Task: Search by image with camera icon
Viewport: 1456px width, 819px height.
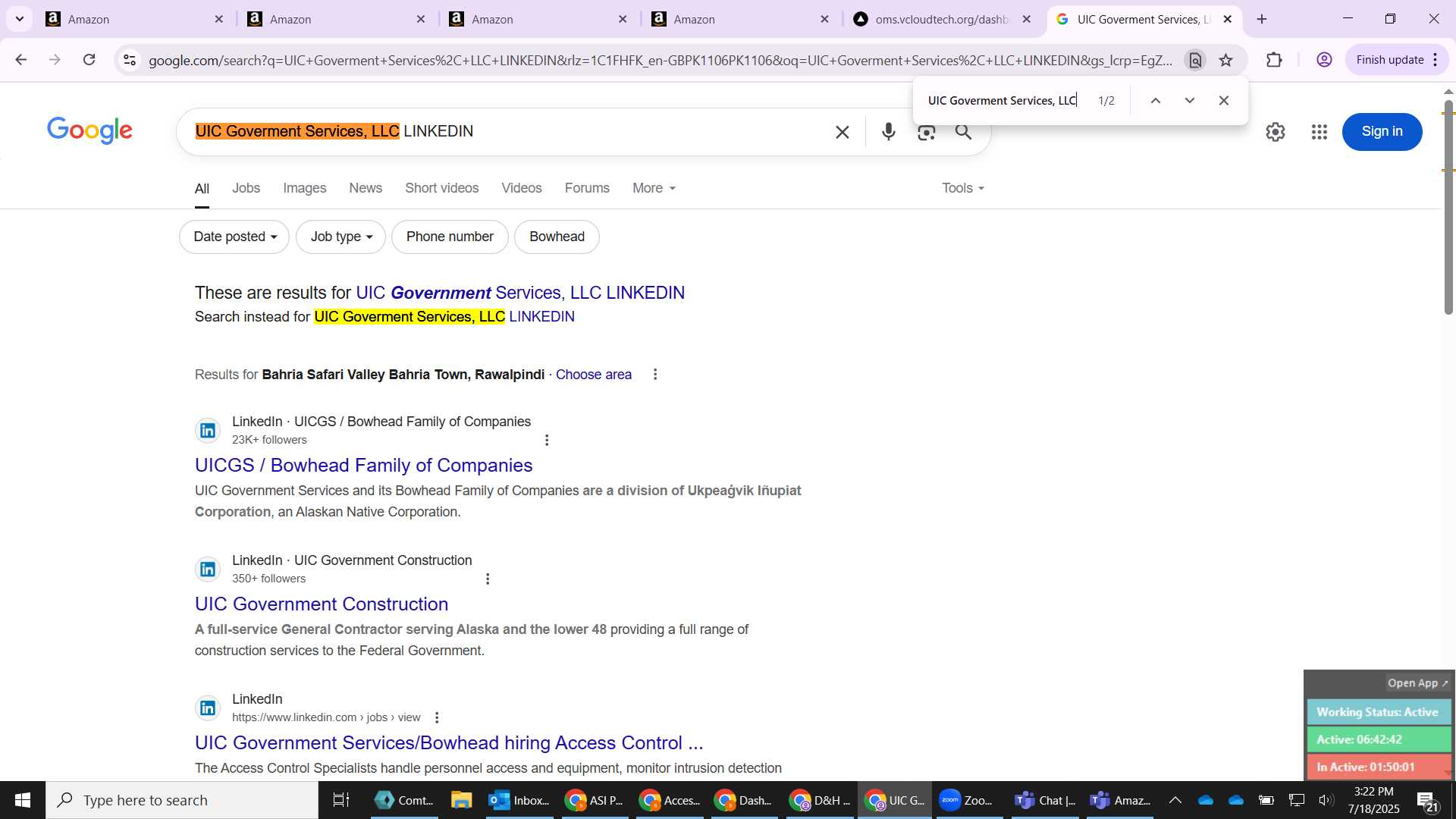Action: click(x=926, y=132)
